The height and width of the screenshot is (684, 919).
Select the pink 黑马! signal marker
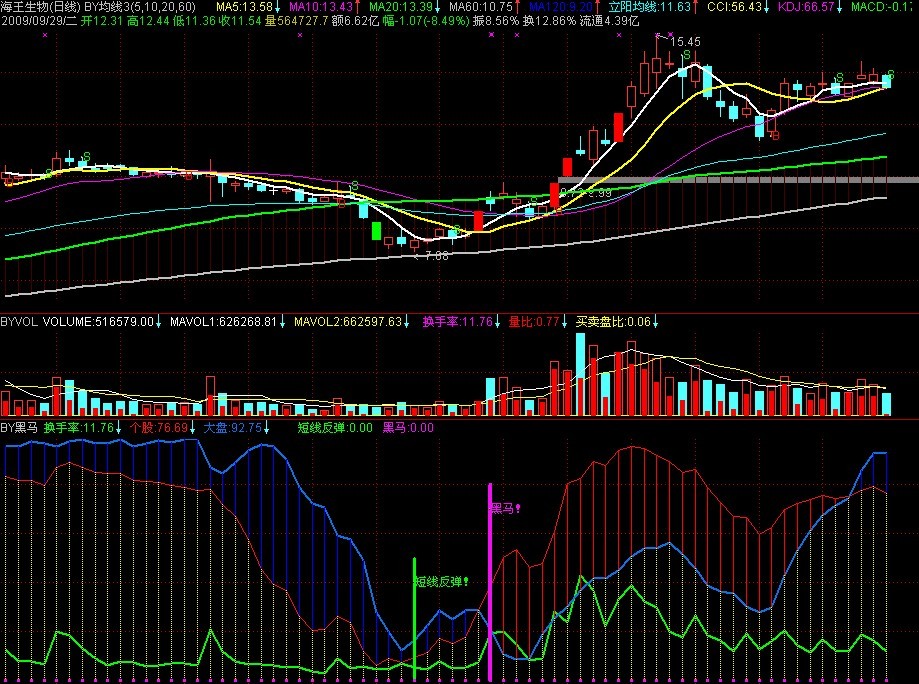(x=505, y=509)
